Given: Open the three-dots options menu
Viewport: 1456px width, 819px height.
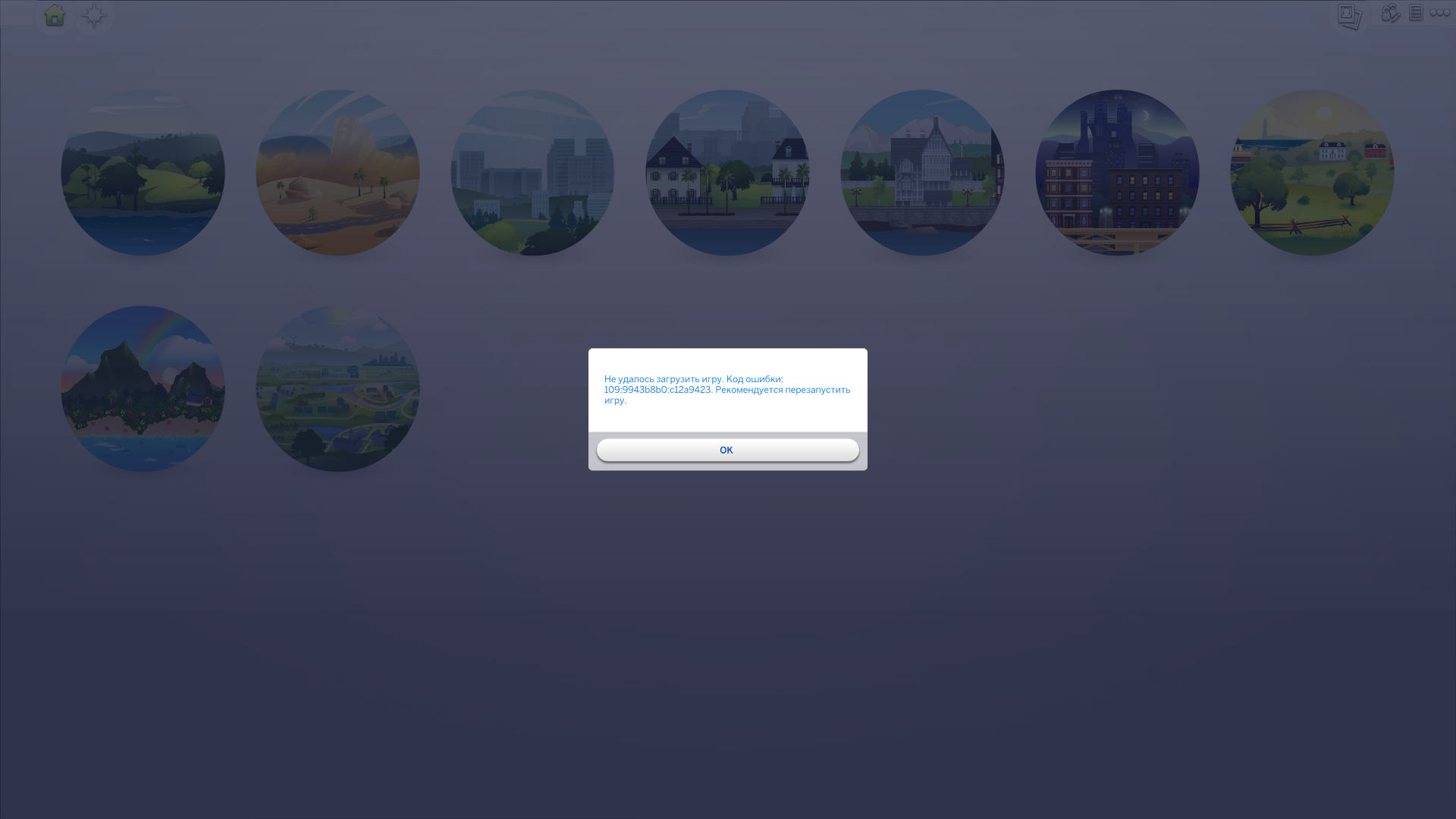Looking at the screenshot, I should click(x=1439, y=13).
